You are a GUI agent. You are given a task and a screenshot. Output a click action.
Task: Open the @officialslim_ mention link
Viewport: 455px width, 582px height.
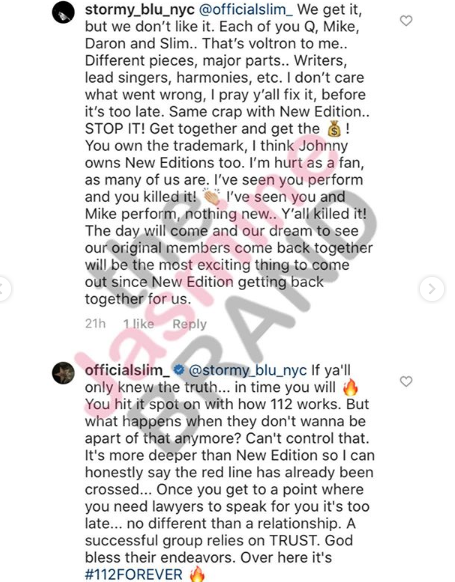[246, 10]
